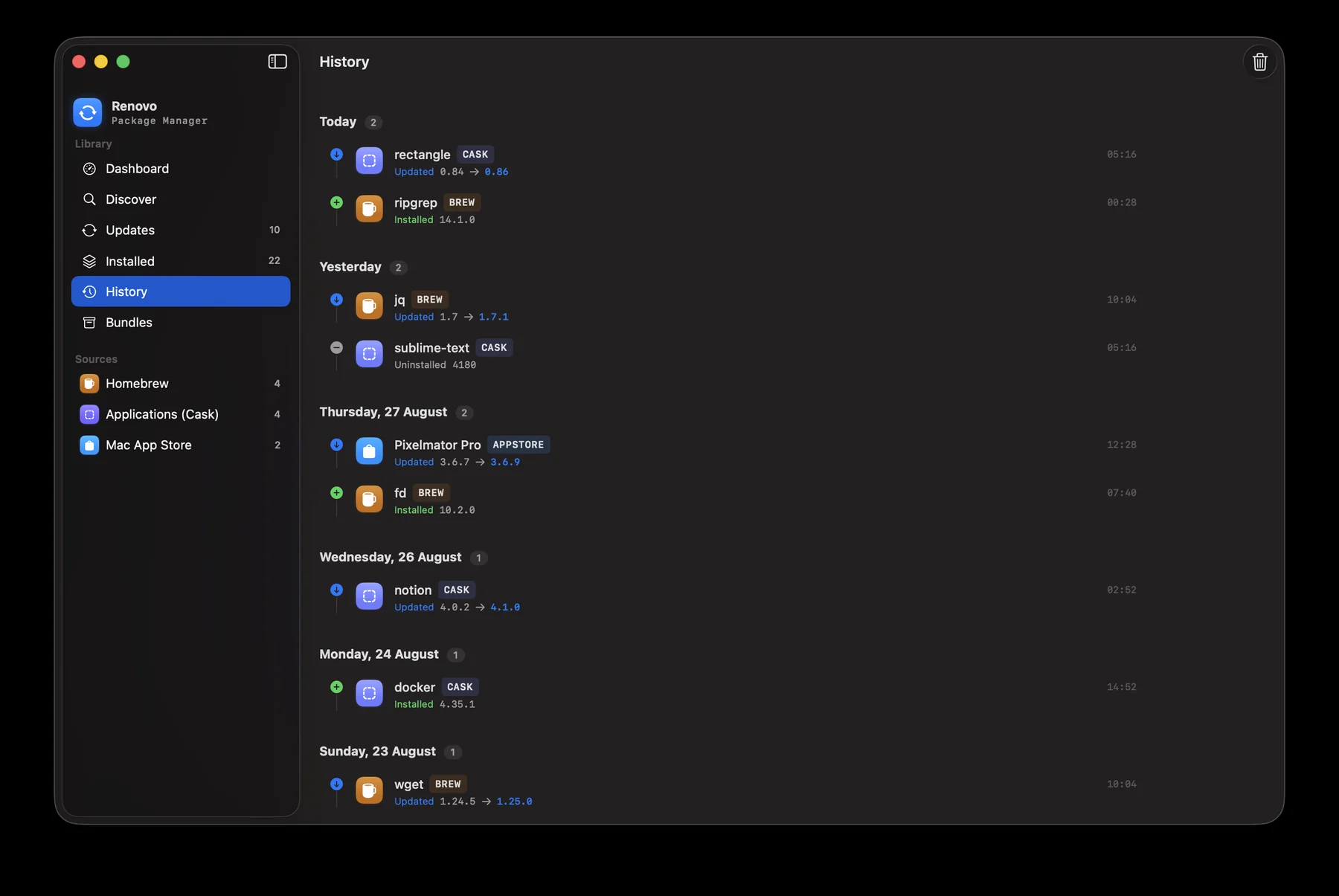Select the fd package name
Image resolution: width=1339 pixels, height=896 pixels.
(x=400, y=493)
